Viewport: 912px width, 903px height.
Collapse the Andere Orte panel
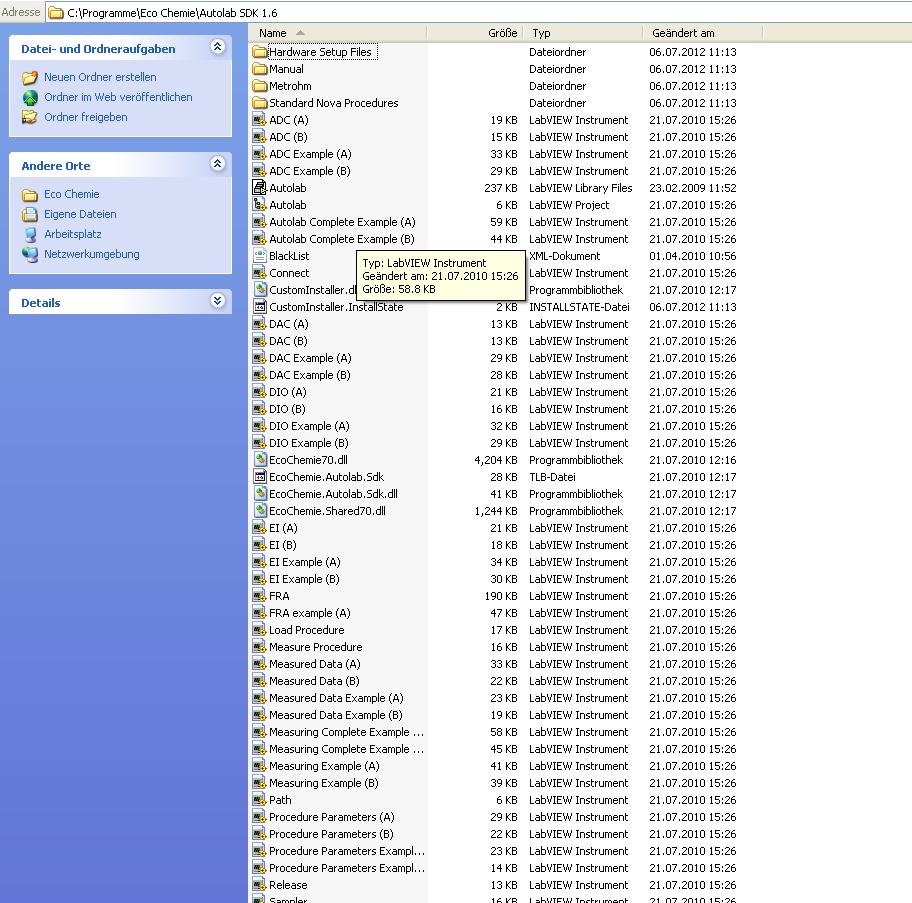[x=218, y=164]
